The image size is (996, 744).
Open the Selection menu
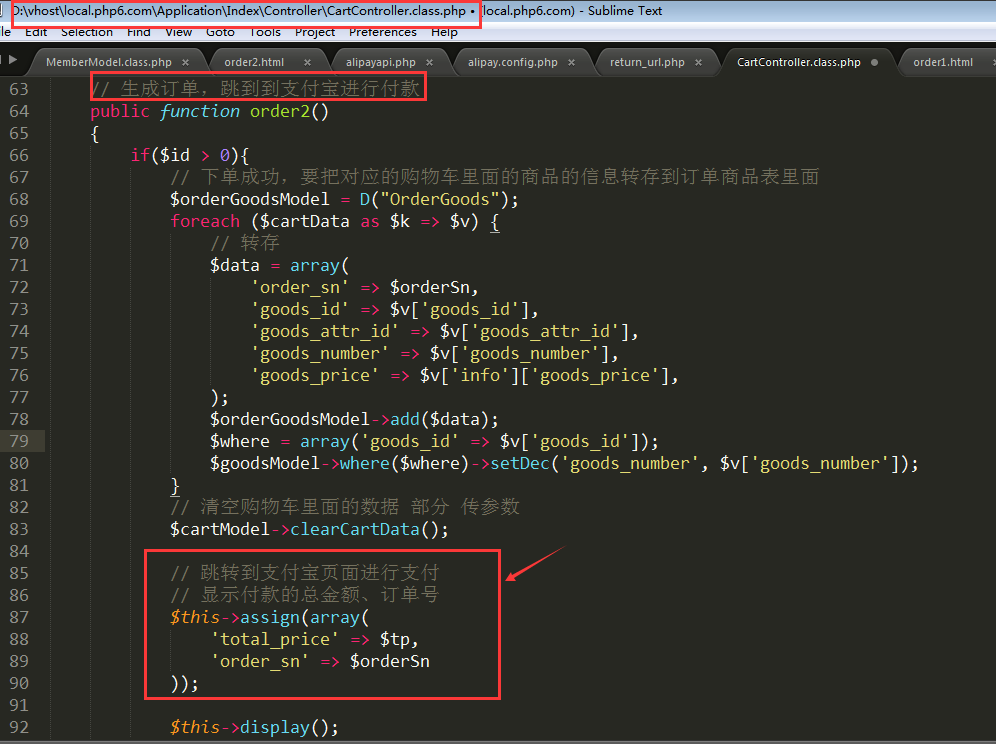click(86, 32)
